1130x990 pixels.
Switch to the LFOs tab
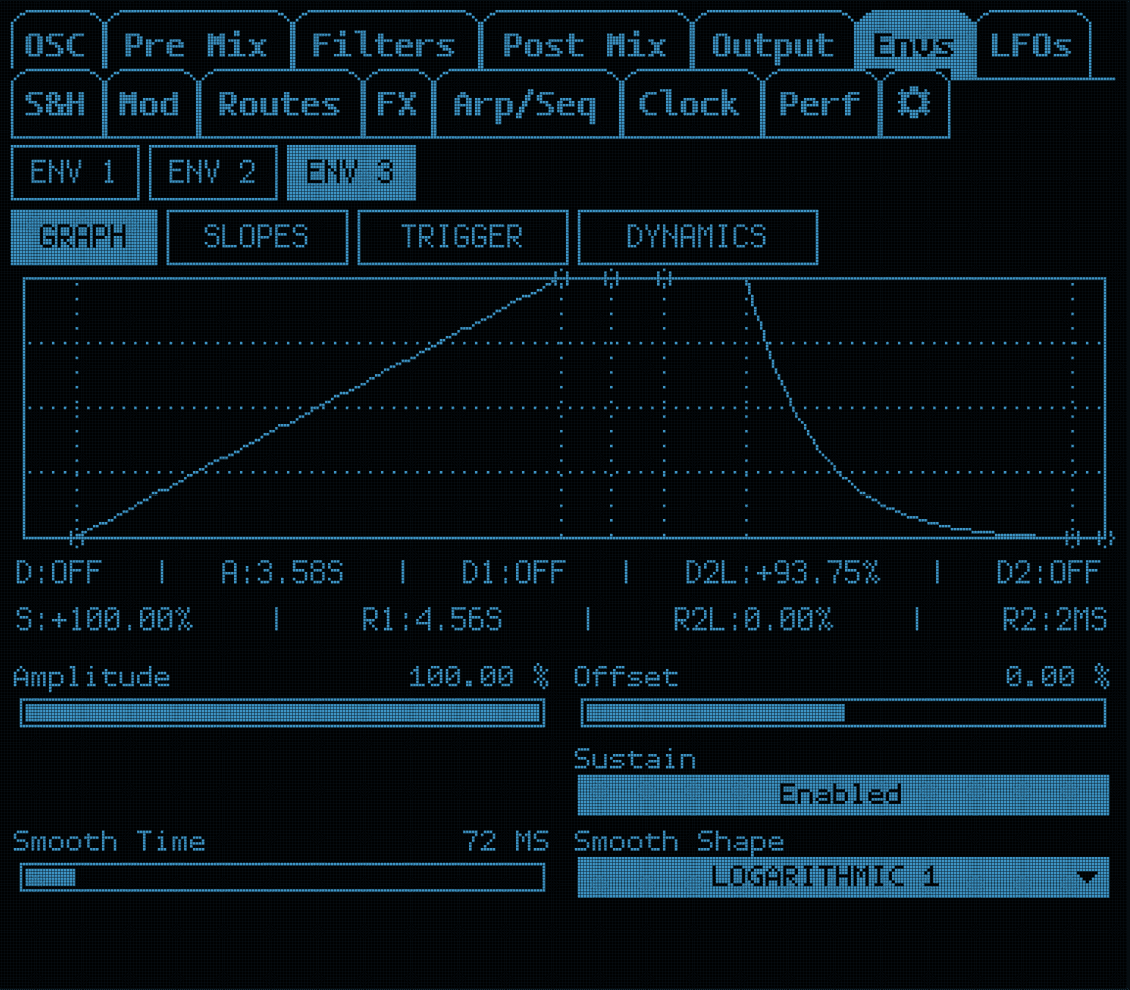coord(1032,46)
